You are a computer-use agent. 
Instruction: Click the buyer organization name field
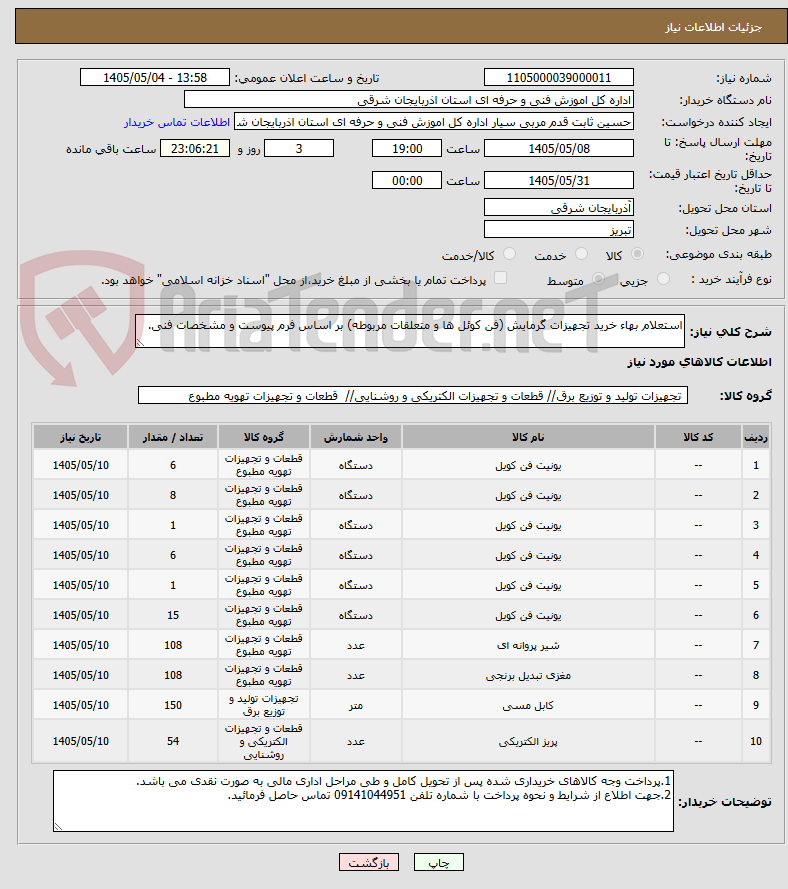(409, 100)
